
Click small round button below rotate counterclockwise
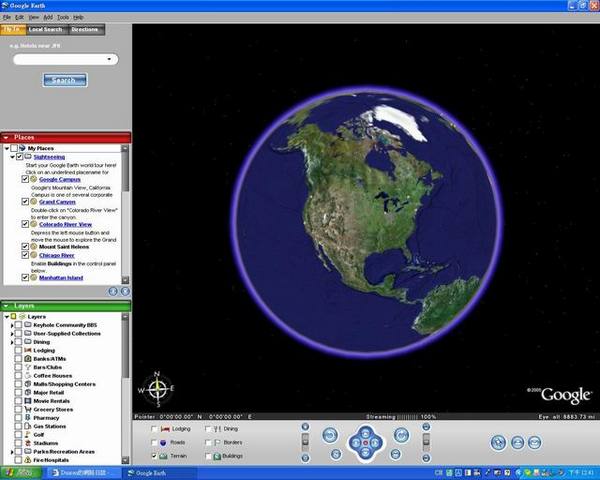point(336,454)
